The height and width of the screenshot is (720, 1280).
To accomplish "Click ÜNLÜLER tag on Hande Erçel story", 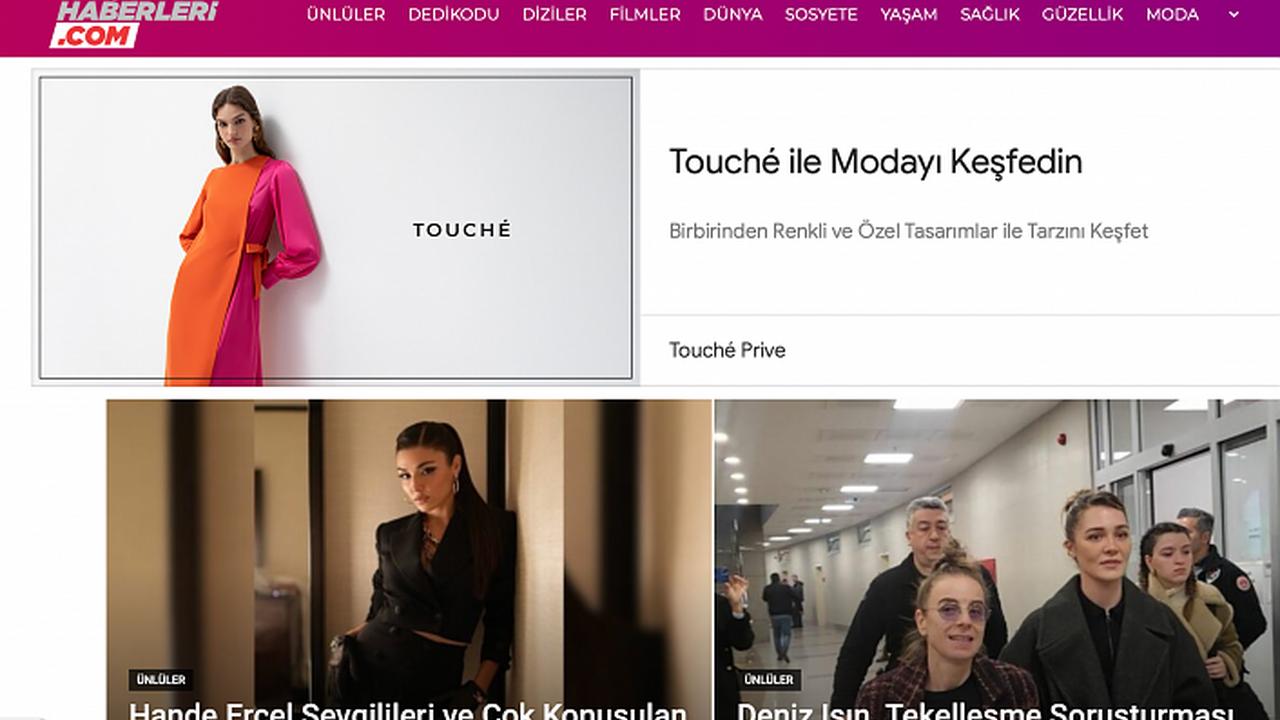I will tap(161, 680).
